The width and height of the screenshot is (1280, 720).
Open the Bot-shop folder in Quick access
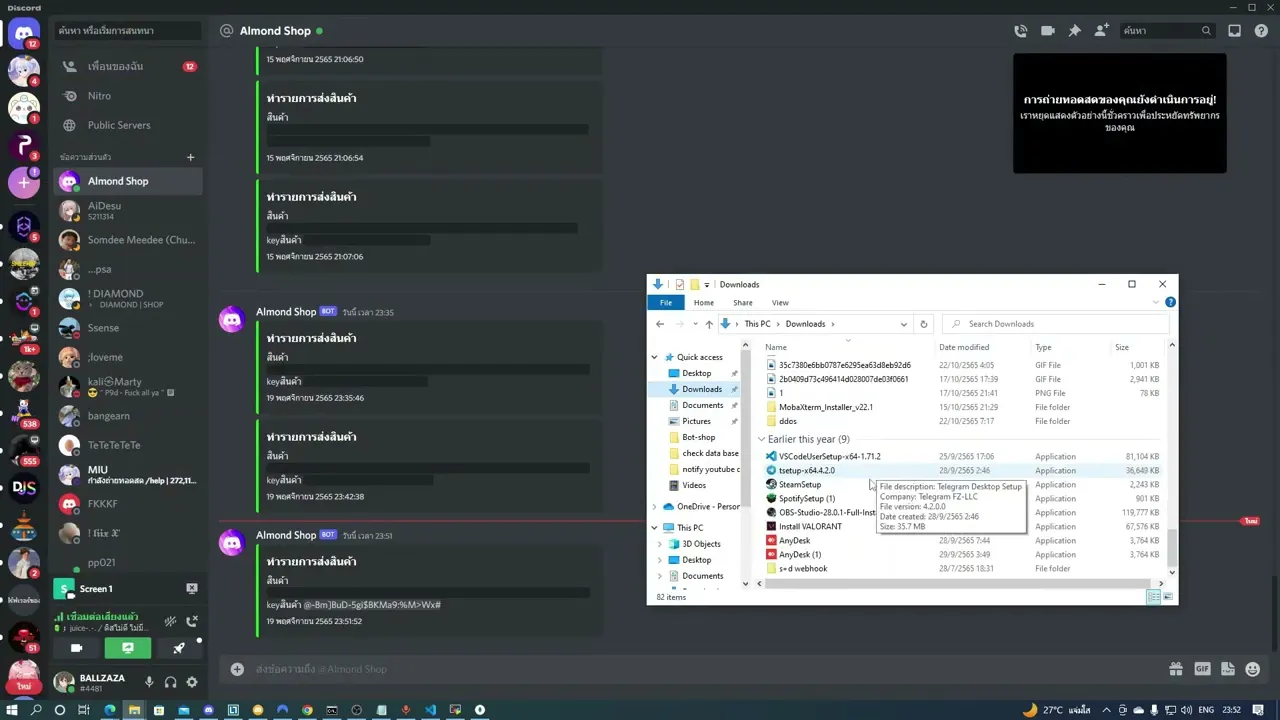698,437
